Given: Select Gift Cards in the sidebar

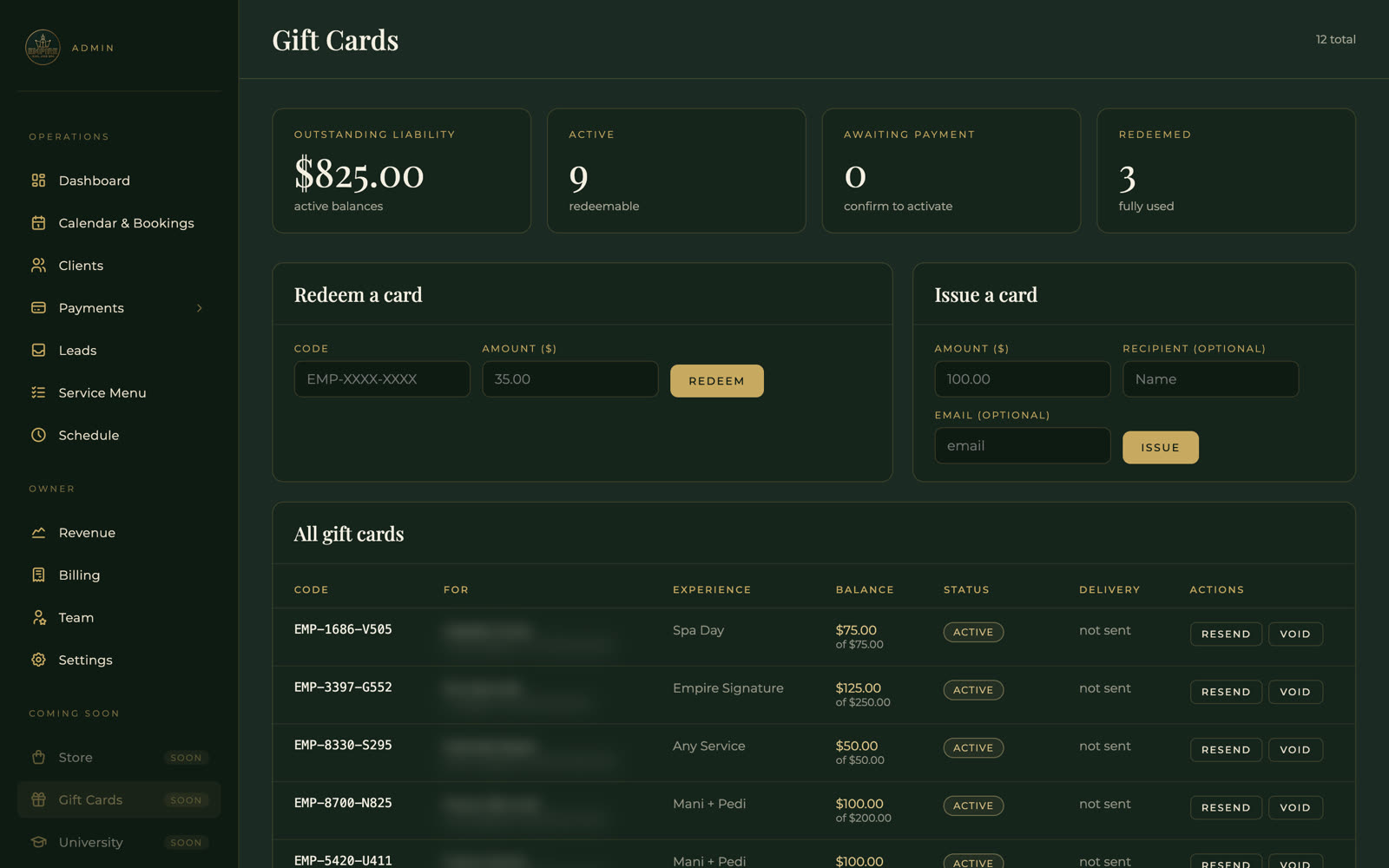Looking at the screenshot, I should [119, 800].
